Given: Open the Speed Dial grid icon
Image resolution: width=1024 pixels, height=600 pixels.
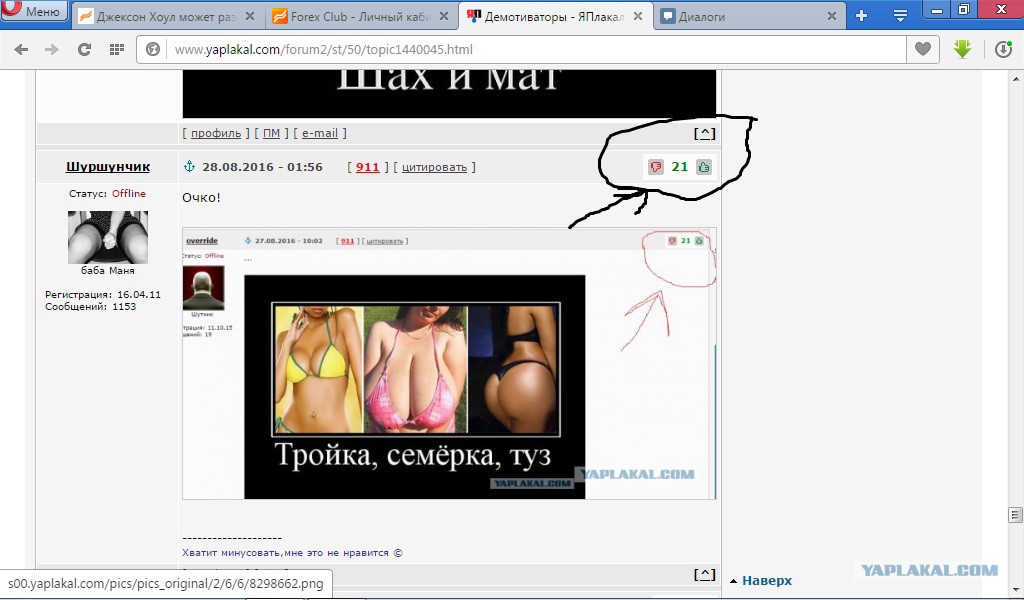Looking at the screenshot, I should coord(117,49).
